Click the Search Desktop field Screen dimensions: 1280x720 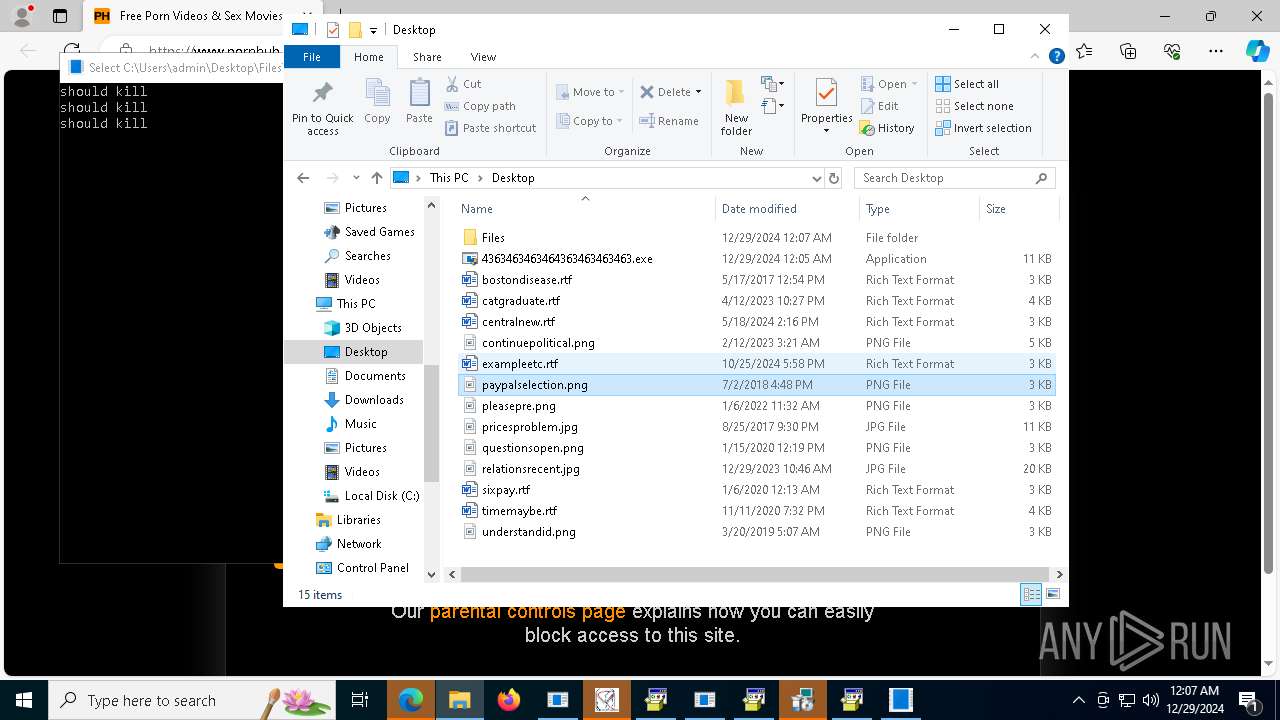point(954,178)
